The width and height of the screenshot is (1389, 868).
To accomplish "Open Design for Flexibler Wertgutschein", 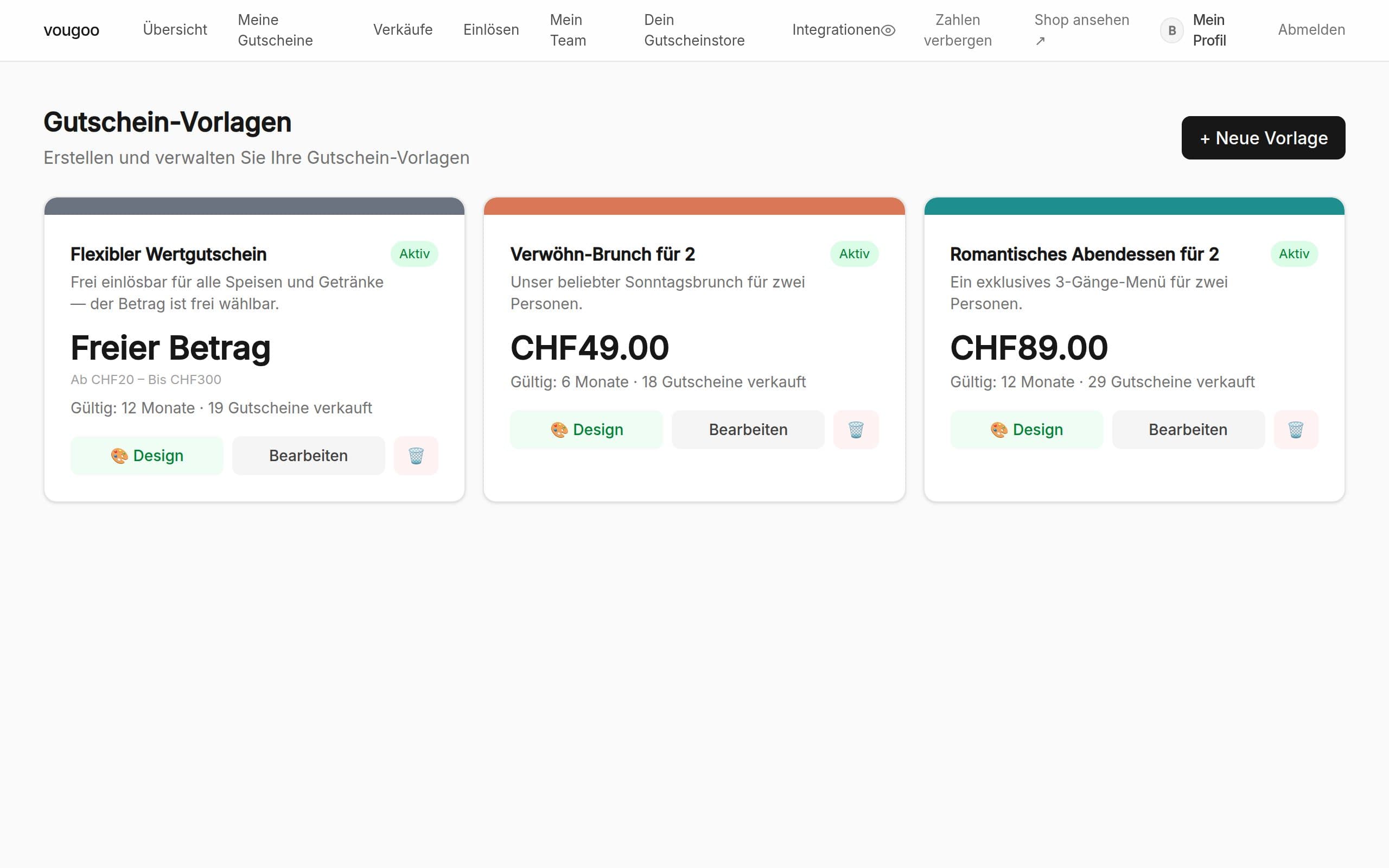I will click(147, 456).
